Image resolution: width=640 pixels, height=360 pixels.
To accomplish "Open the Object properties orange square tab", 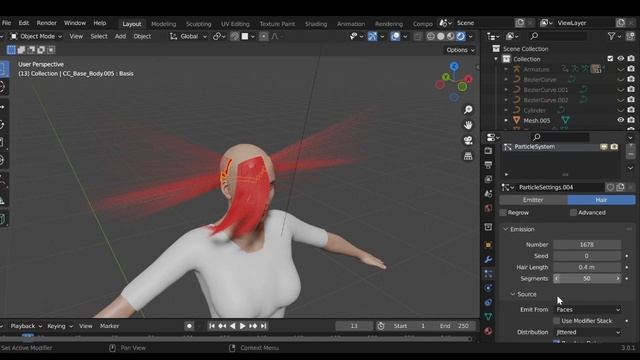I will [x=488, y=245].
